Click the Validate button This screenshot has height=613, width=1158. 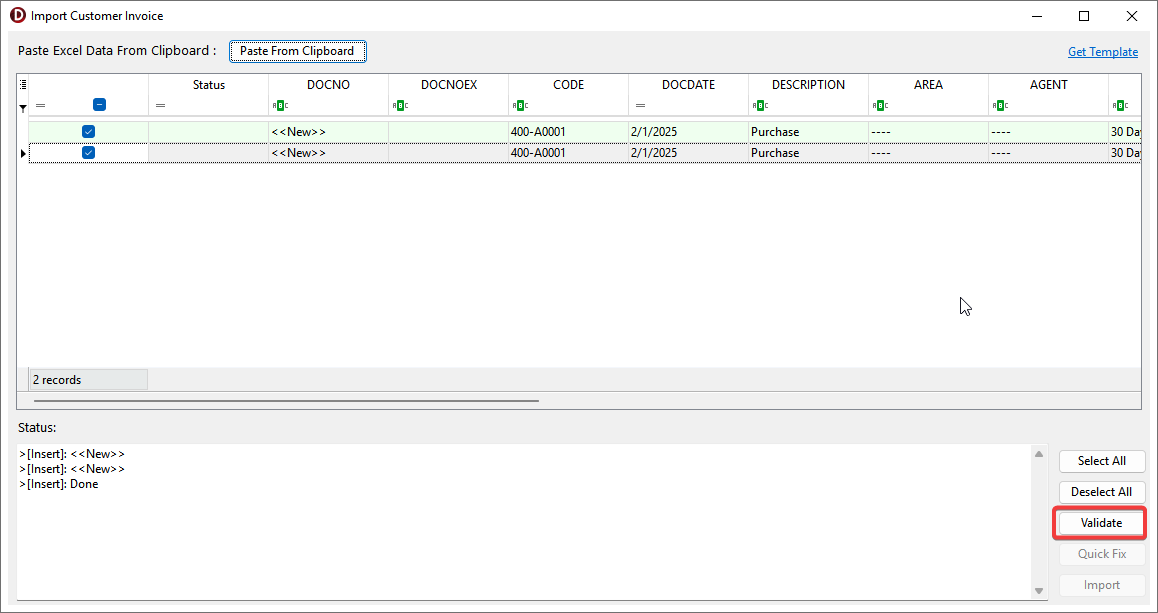coord(1101,523)
